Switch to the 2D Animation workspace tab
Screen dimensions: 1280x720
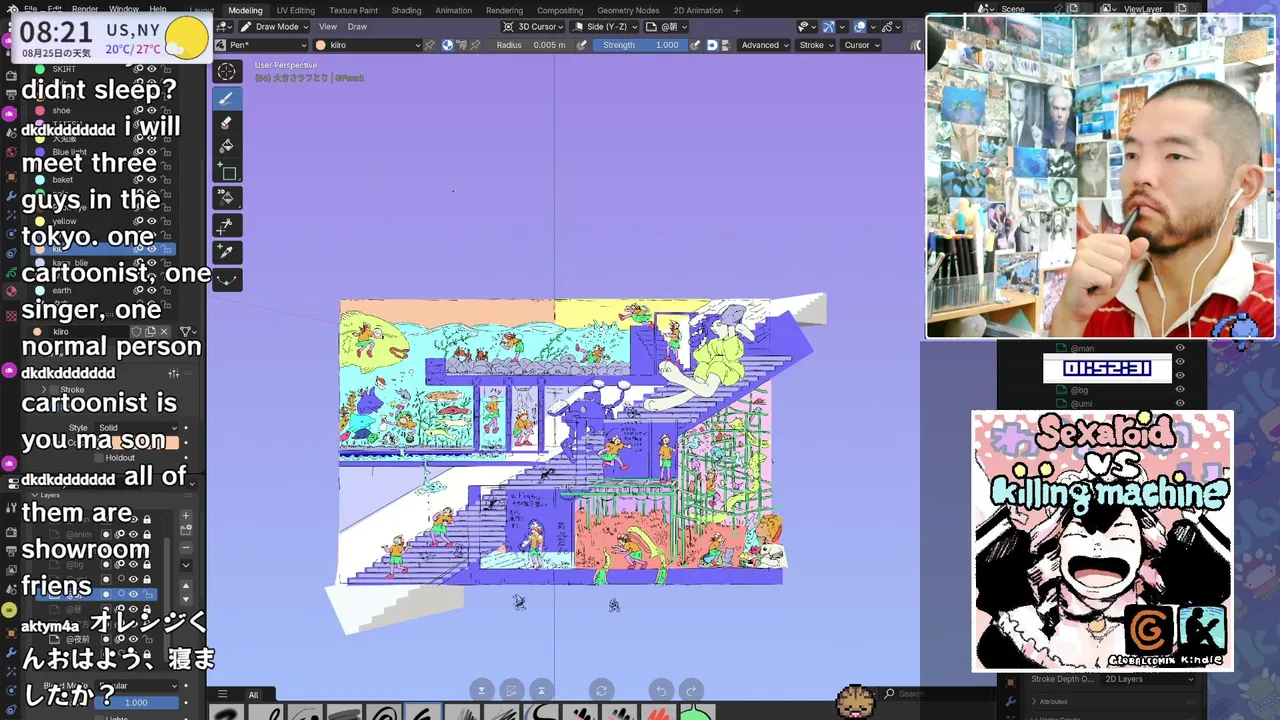698,10
